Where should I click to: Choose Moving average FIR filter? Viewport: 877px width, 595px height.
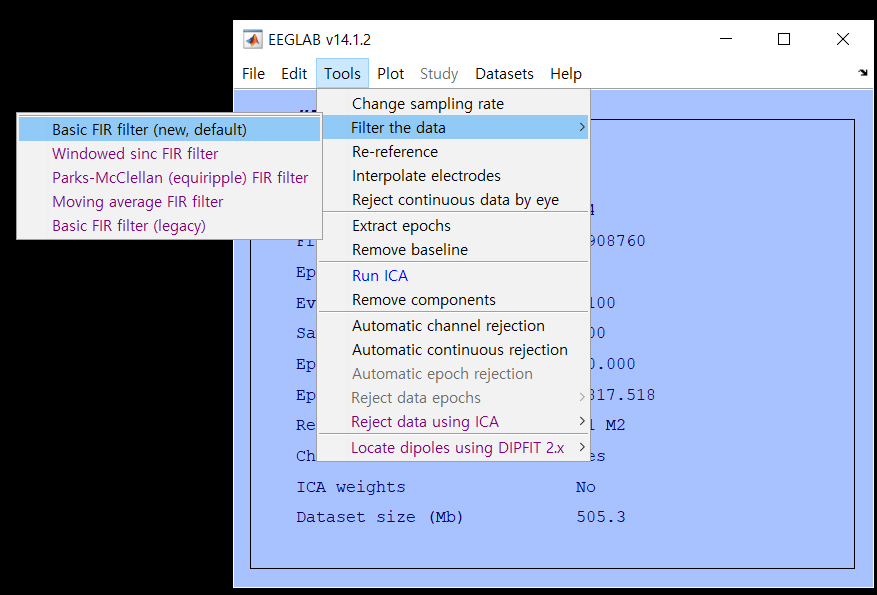pos(169,201)
